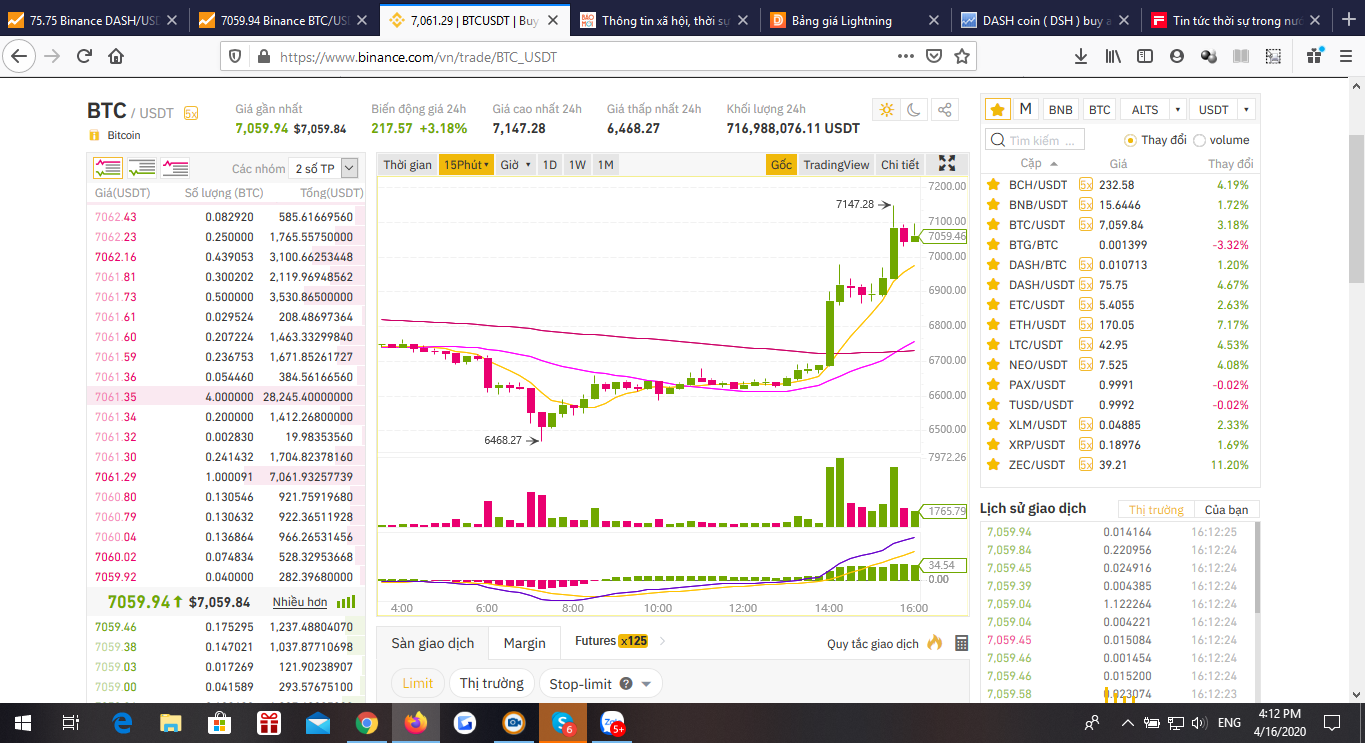The image size is (1365, 743).
Task: Switch to light theme with the sun icon
Action: 886,110
